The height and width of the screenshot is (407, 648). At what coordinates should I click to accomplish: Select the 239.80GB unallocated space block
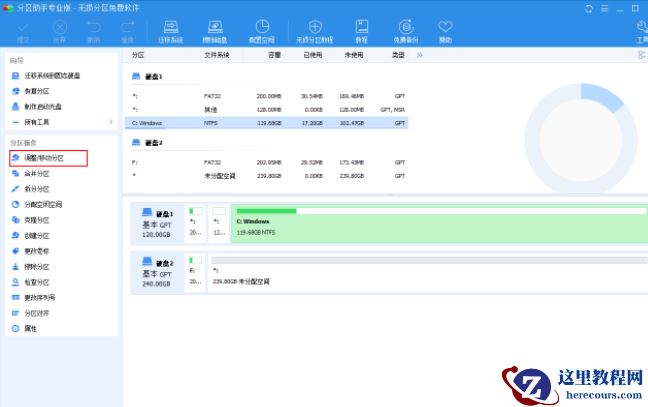[428, 273]
